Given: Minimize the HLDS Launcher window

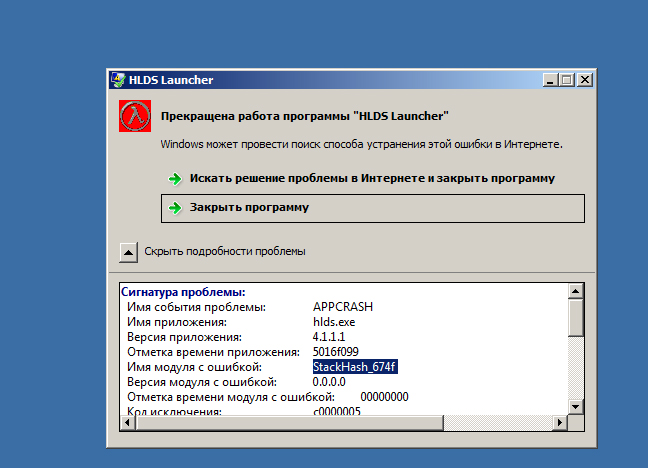Looking at the screenshot, I should tap(550, 80).
